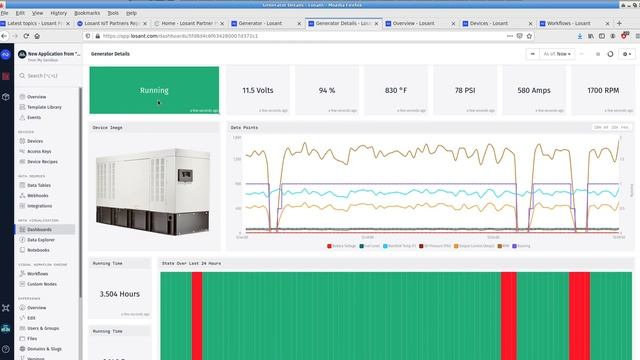
Task: Toggle RPM series in legend
Action: (503, 246)
